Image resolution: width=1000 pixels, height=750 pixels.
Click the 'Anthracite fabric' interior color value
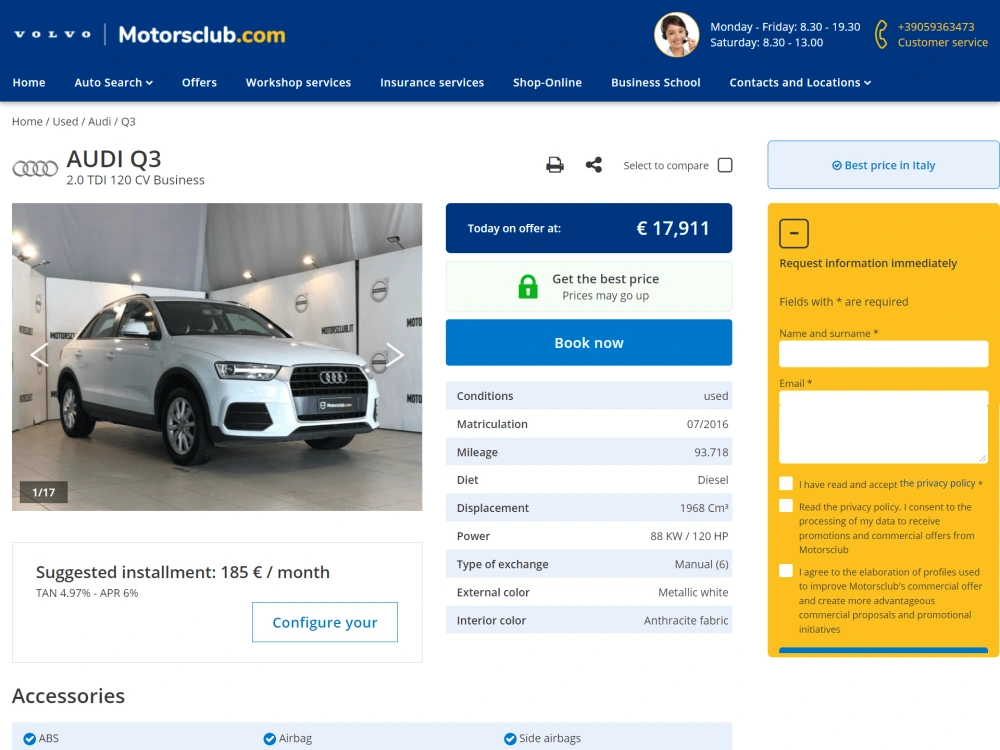pyautogui.click(x=686, y=621)
